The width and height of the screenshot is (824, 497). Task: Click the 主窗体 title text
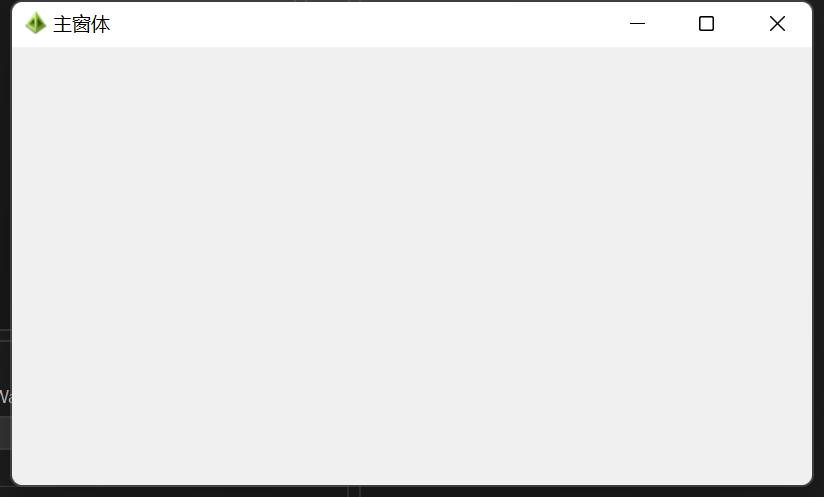pyautogui.click(x=81, y=24)
